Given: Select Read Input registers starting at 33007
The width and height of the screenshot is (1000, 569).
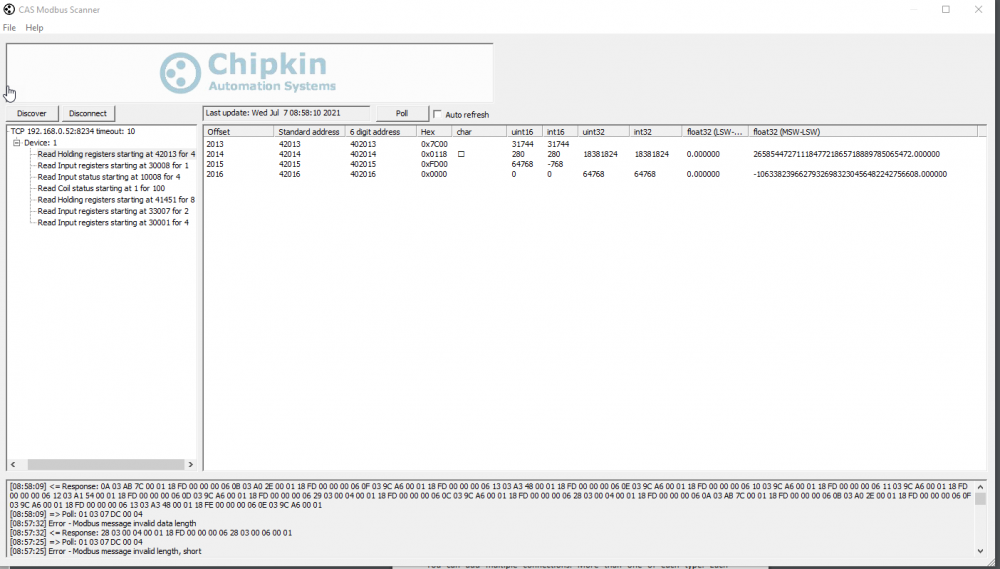Looking at the screenshot, I should (x=113, y=211).
